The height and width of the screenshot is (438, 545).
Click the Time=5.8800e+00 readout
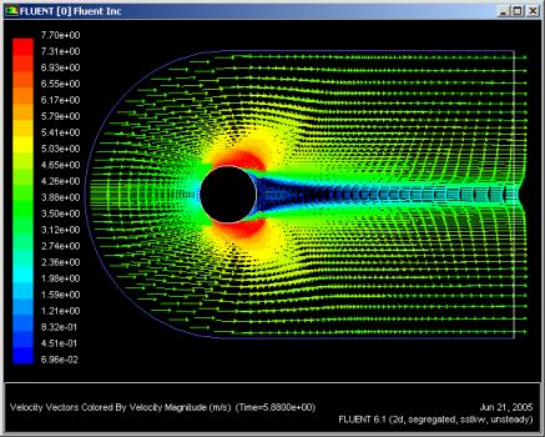[276, 407]
